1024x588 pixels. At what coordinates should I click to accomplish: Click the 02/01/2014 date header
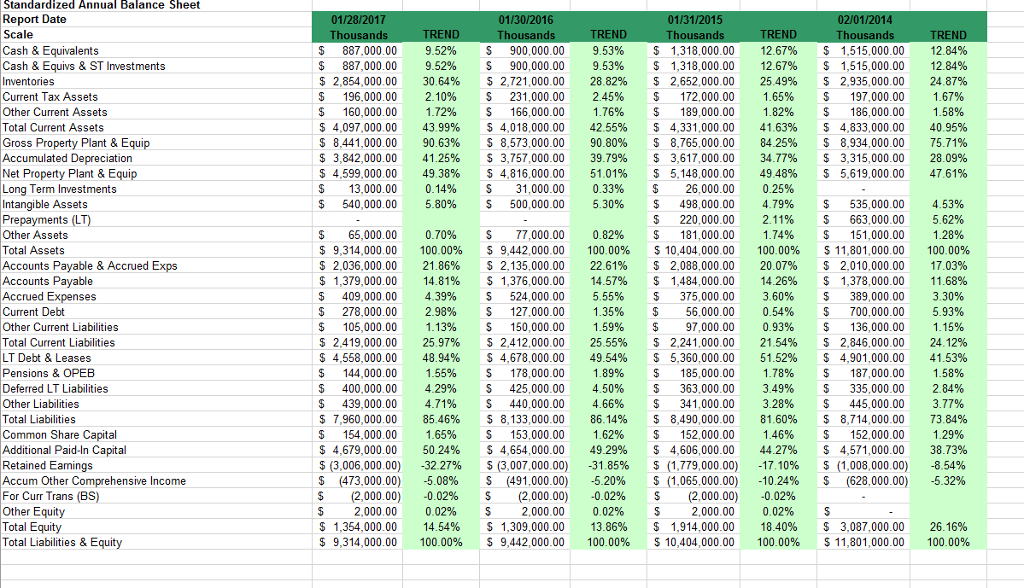[x=862, y=19]
